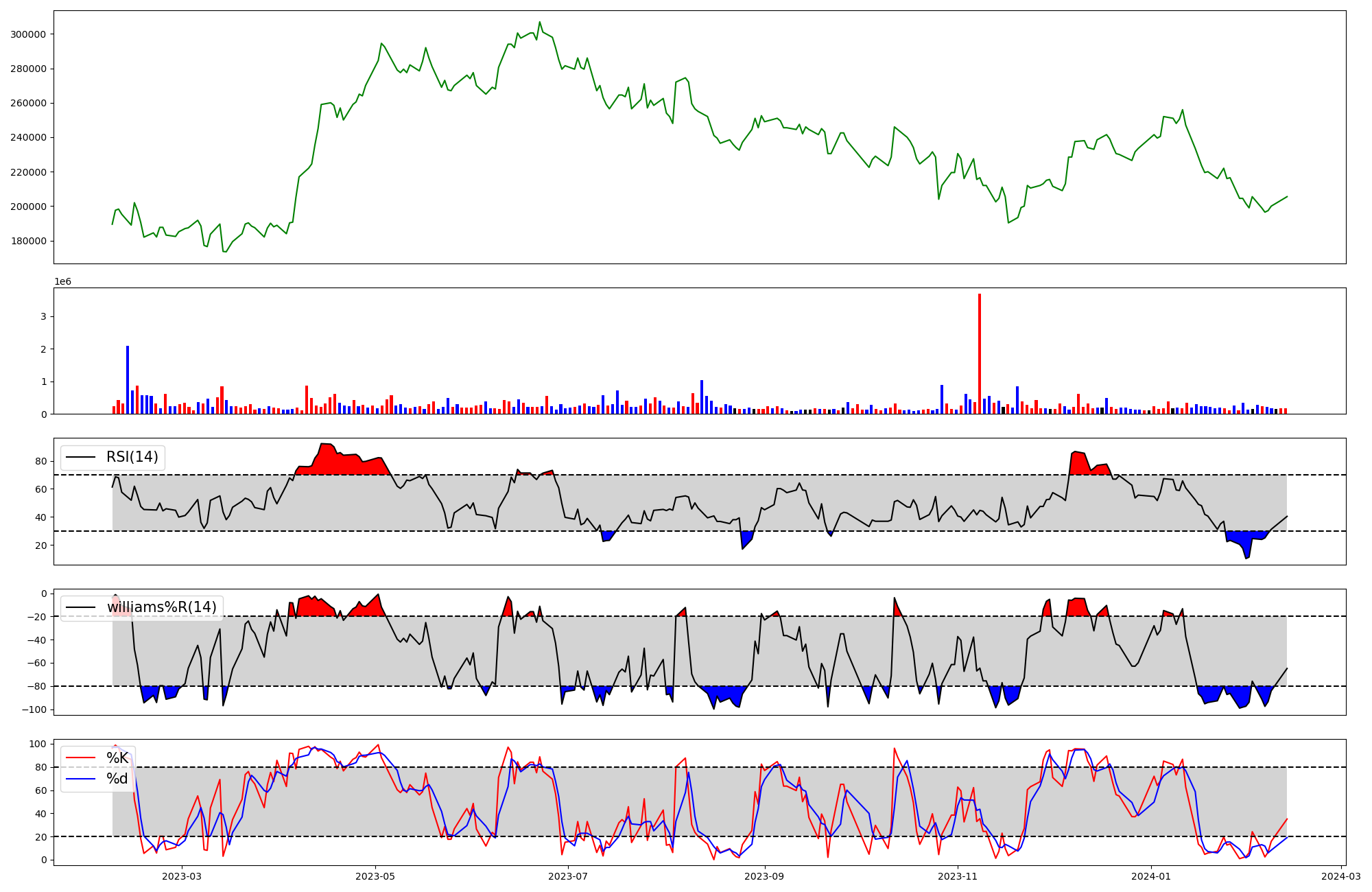Click the 300000 price axis label

(x=29, y=34)
